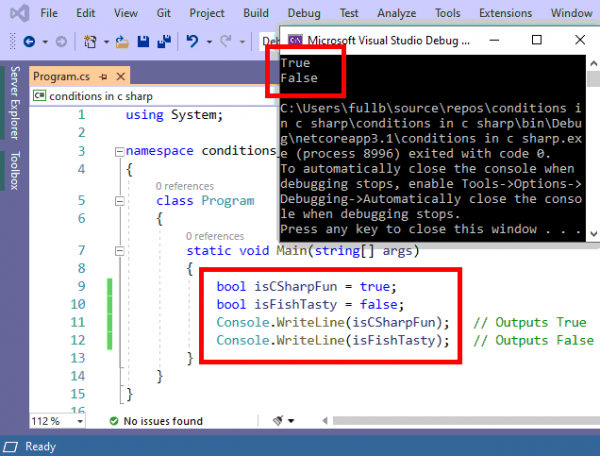Click the Open File folder icon
This screenshot has height=456, width=600.
pyautogui.click(x=122, y=42)
